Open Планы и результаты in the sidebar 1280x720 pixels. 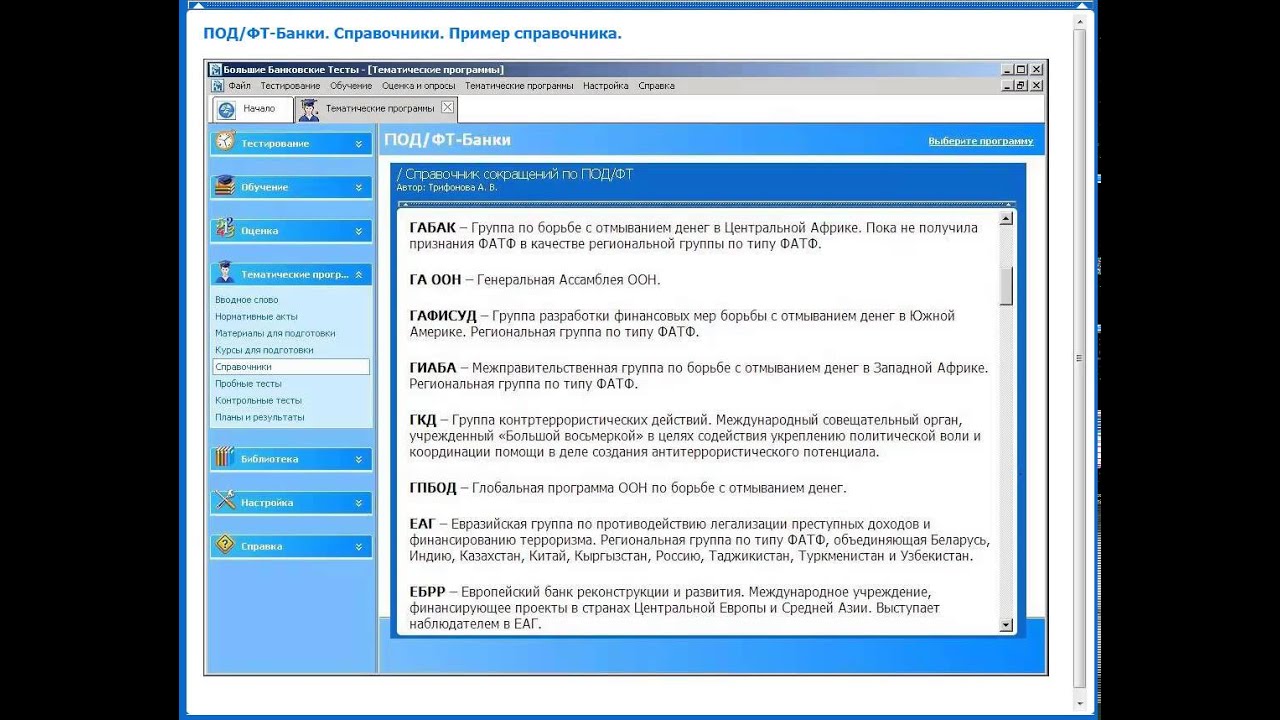[260, 417]
